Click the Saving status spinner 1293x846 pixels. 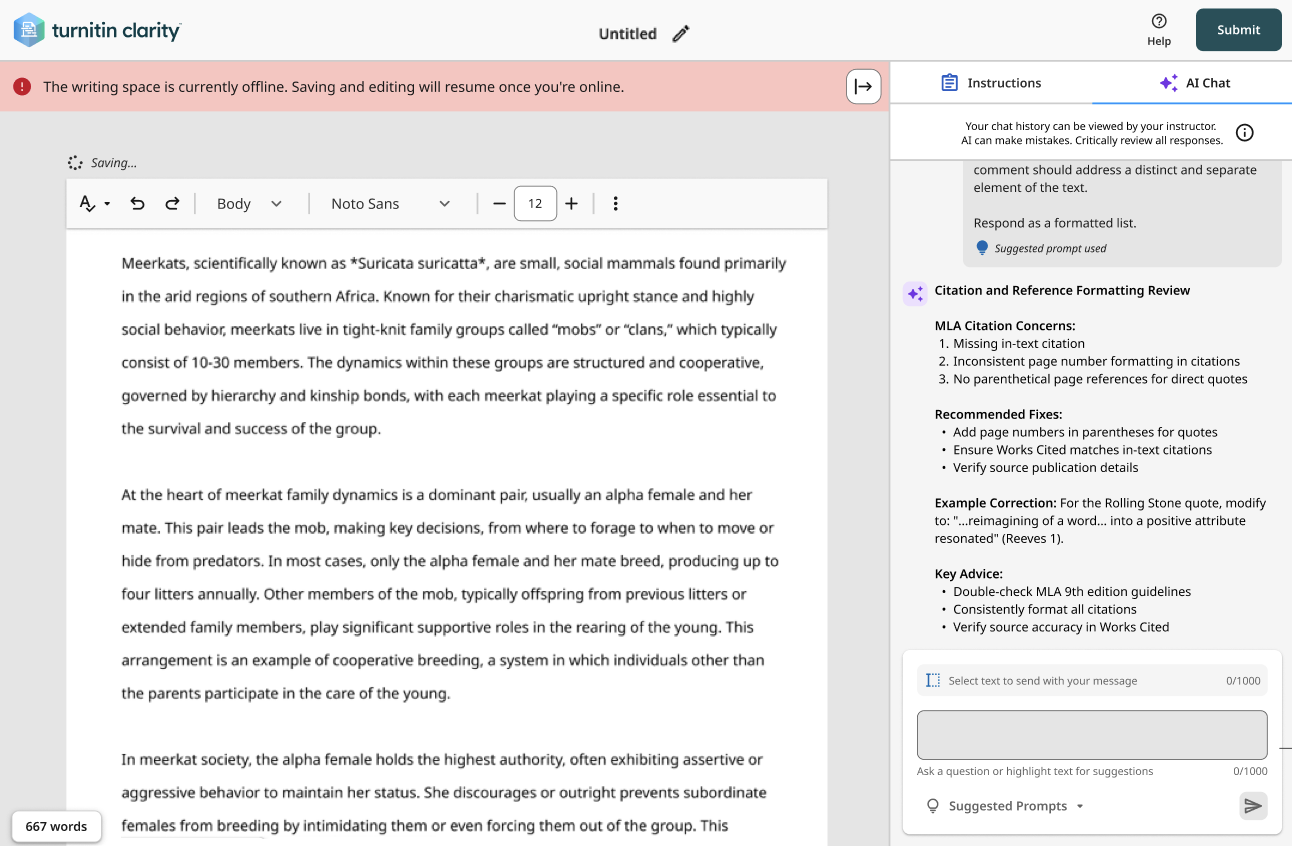[75, 163]
